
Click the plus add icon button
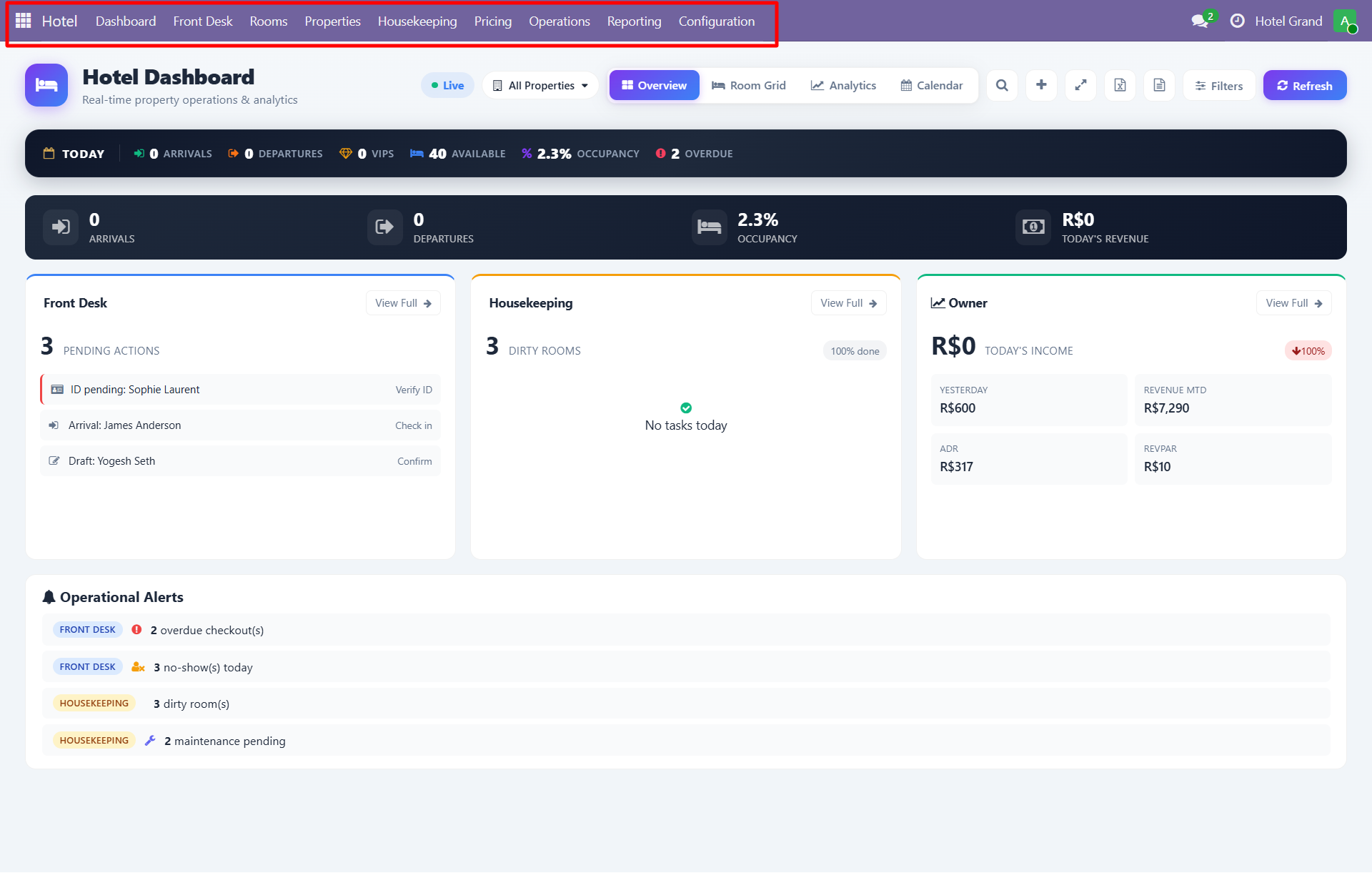[x=1041, y=85]
